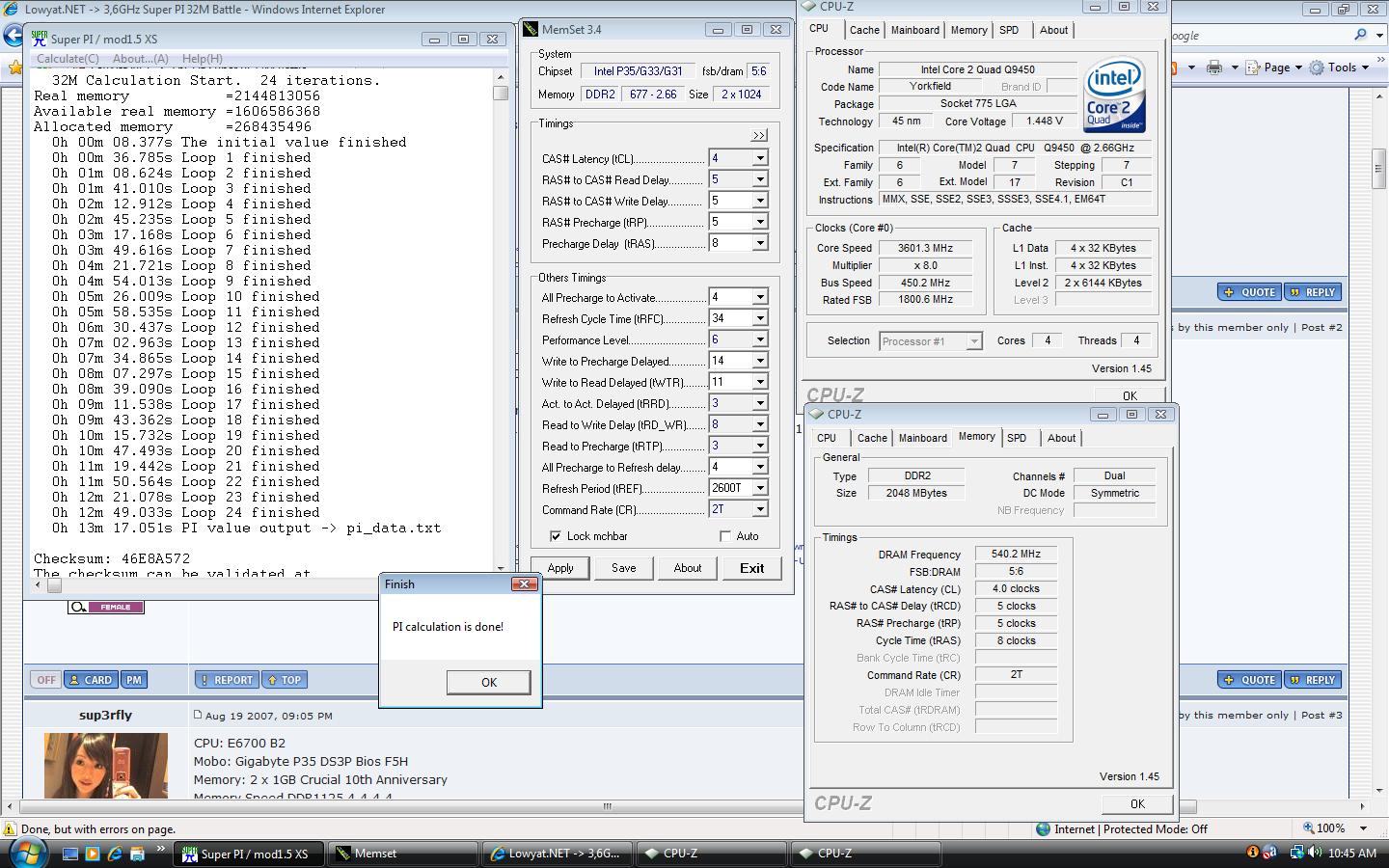1389x868 pixels.
Task: Open Super PI Help menu
Action: click(x=202, y=59)
